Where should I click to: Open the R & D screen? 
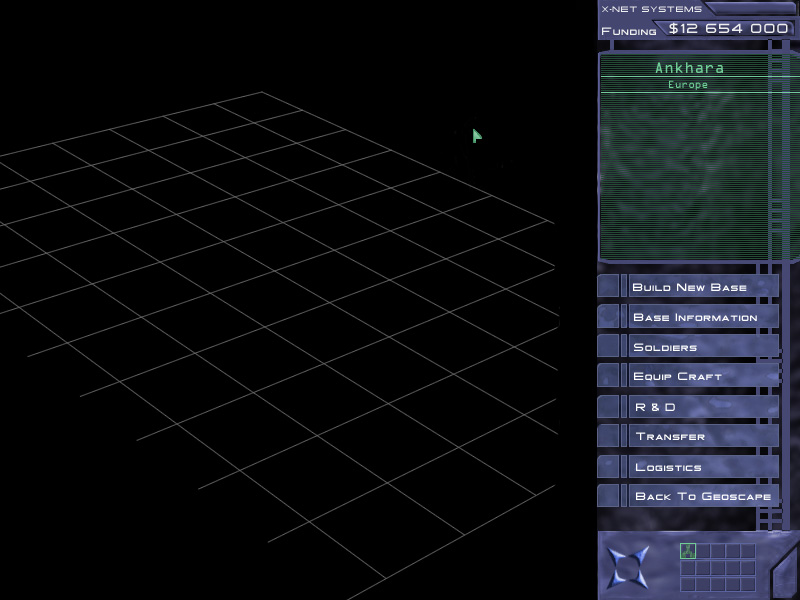pyautogui.click(x=689, y=407)
